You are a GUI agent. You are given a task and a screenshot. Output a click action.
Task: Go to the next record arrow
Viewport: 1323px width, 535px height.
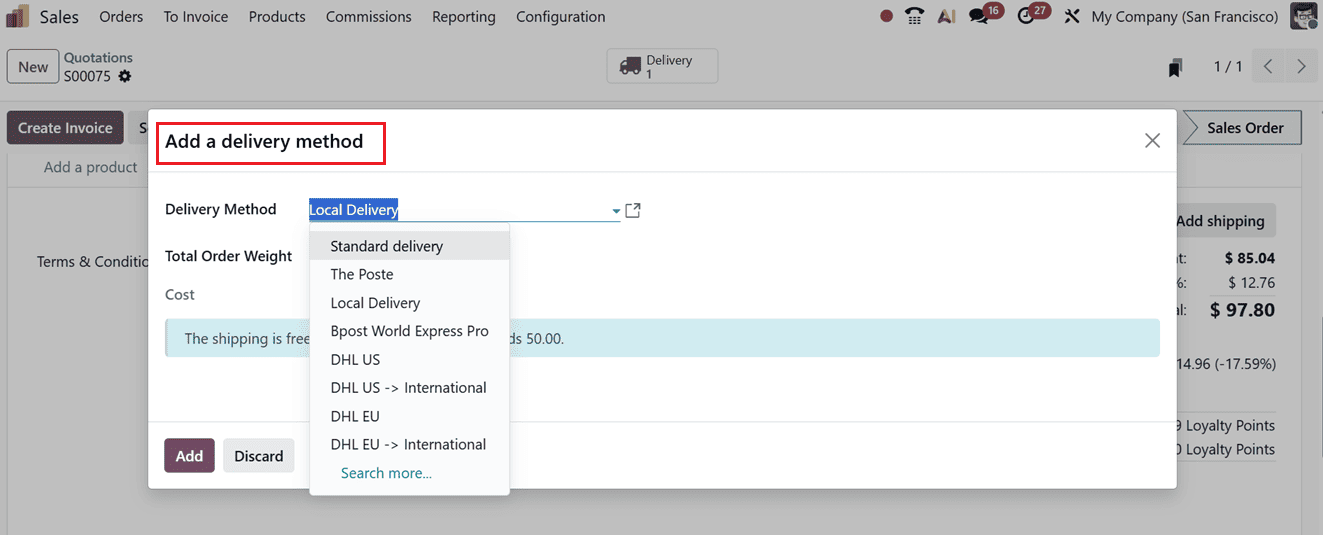pos(1301,67)
